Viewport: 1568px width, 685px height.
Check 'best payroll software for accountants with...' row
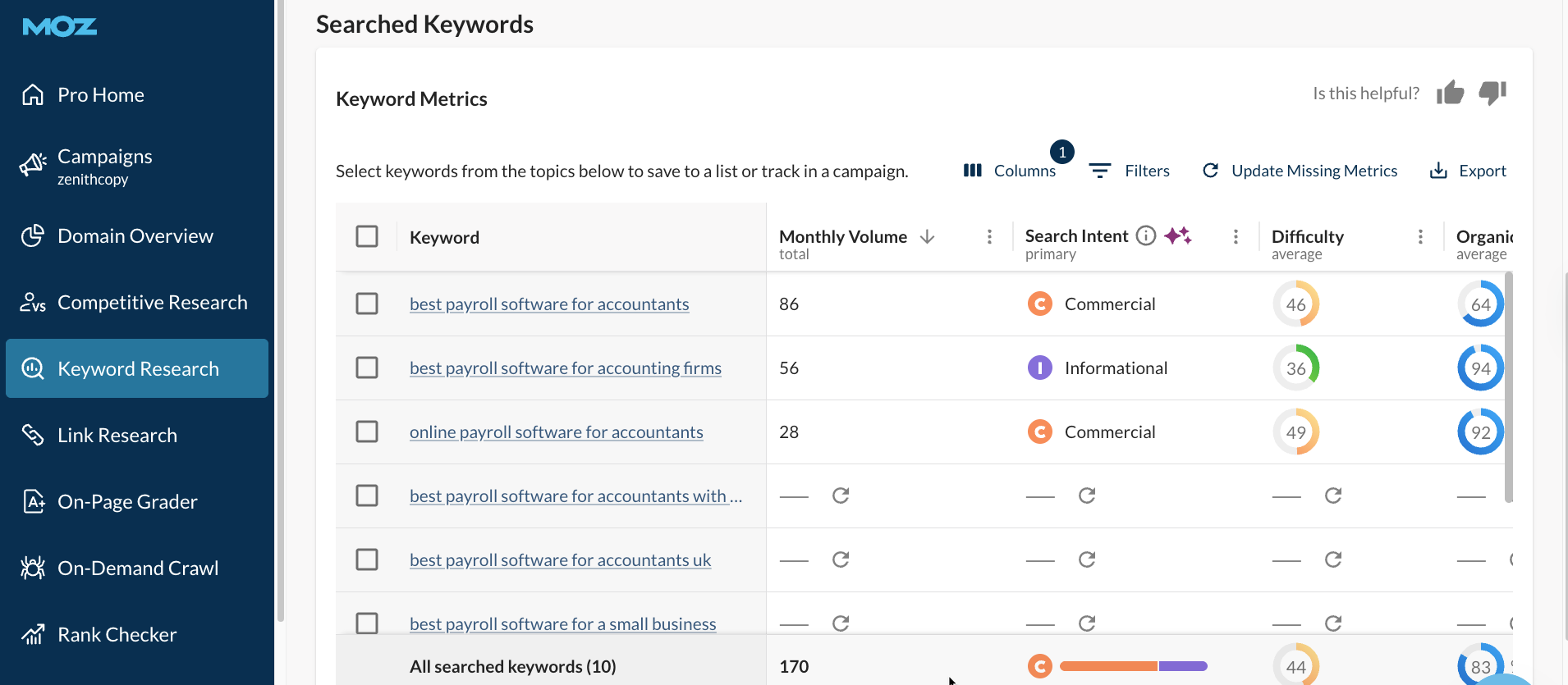pyautogui.click(x=367, y=495)
